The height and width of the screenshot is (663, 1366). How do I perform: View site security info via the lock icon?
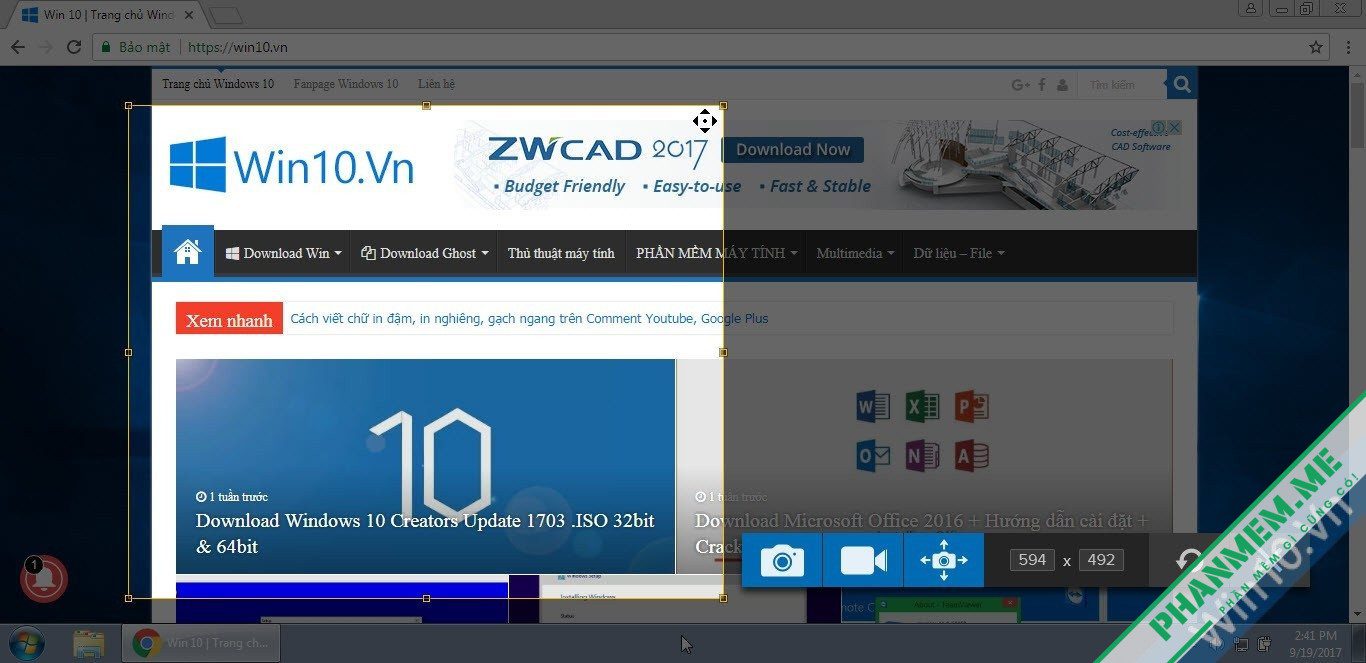[x=106, y=47]
